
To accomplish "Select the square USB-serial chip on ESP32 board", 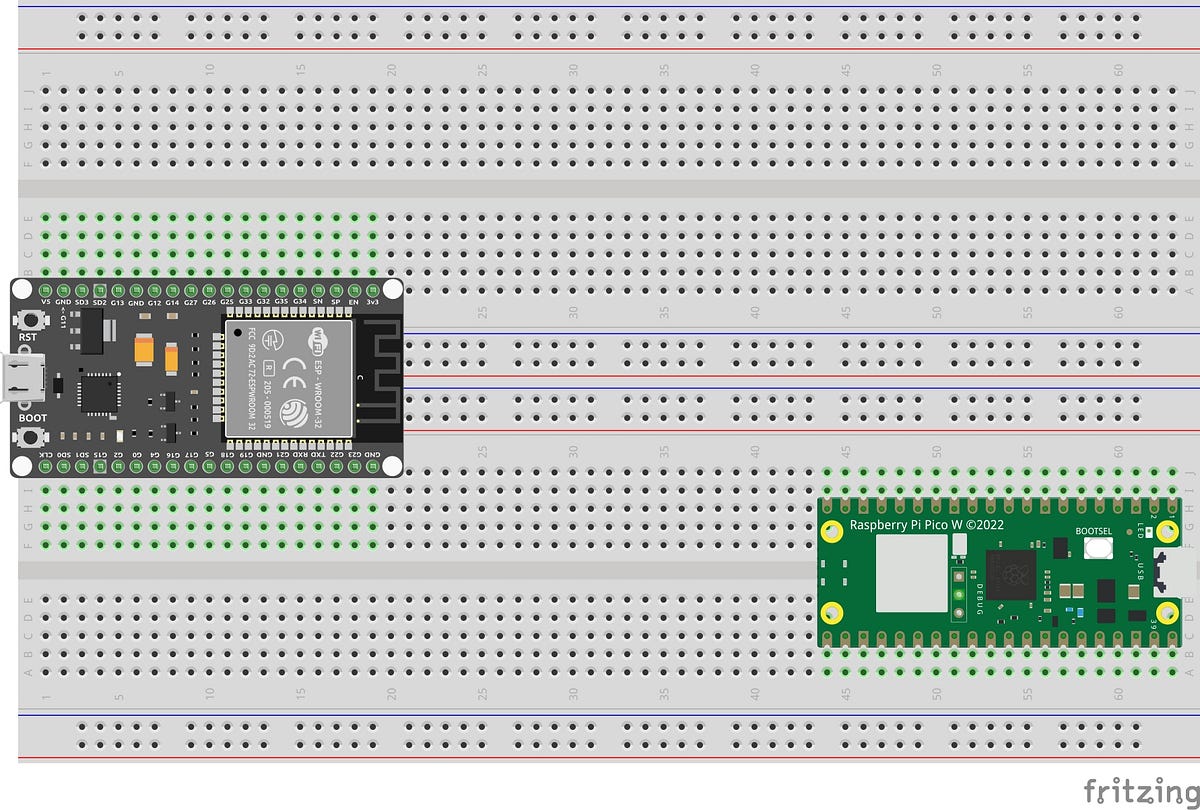I will point(99,394).
